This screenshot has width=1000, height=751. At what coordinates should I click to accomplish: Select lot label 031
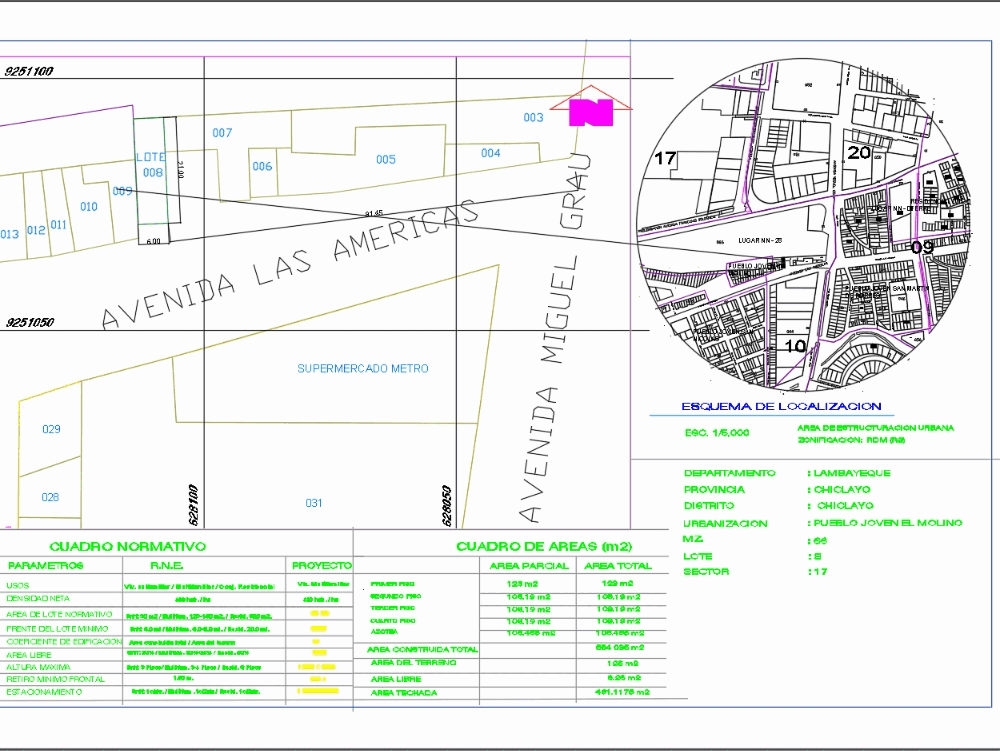tap(313, 504)
